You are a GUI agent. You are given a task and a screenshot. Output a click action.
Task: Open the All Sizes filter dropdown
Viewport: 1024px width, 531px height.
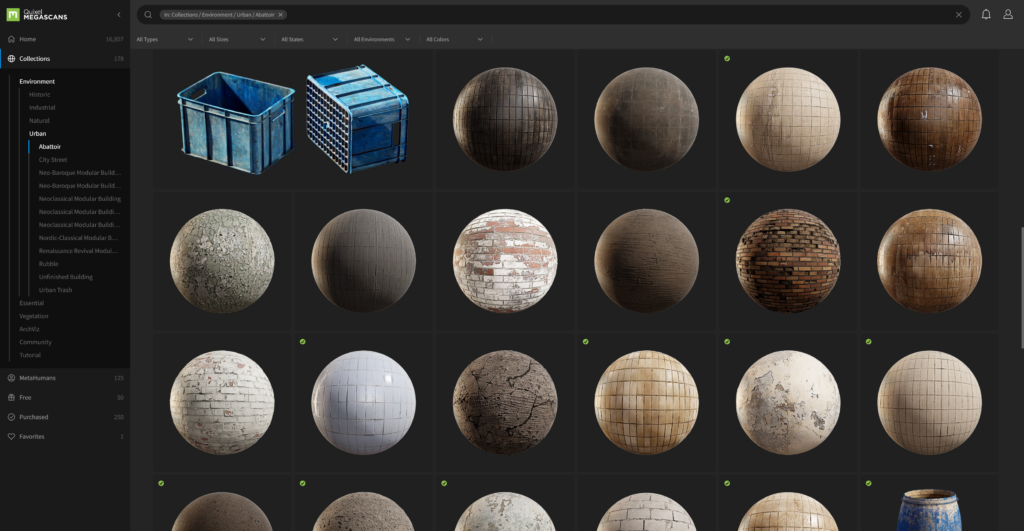tap(237, 39)
